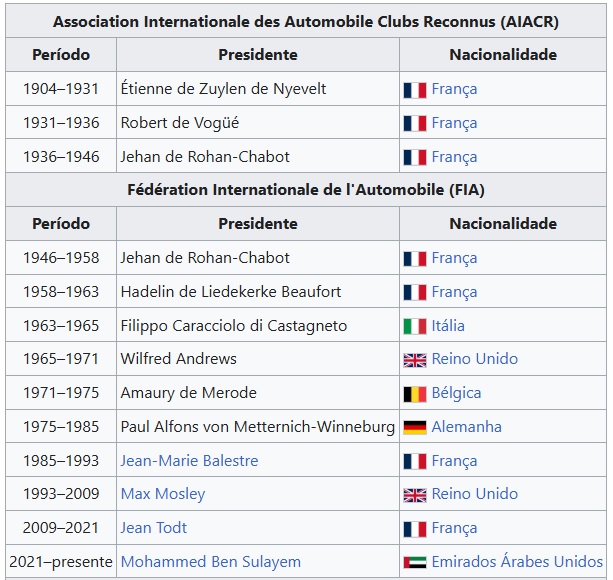The width and height of the screenshot is (613, 580).
Task: Click the Itália country link
Action: (448, 326)
